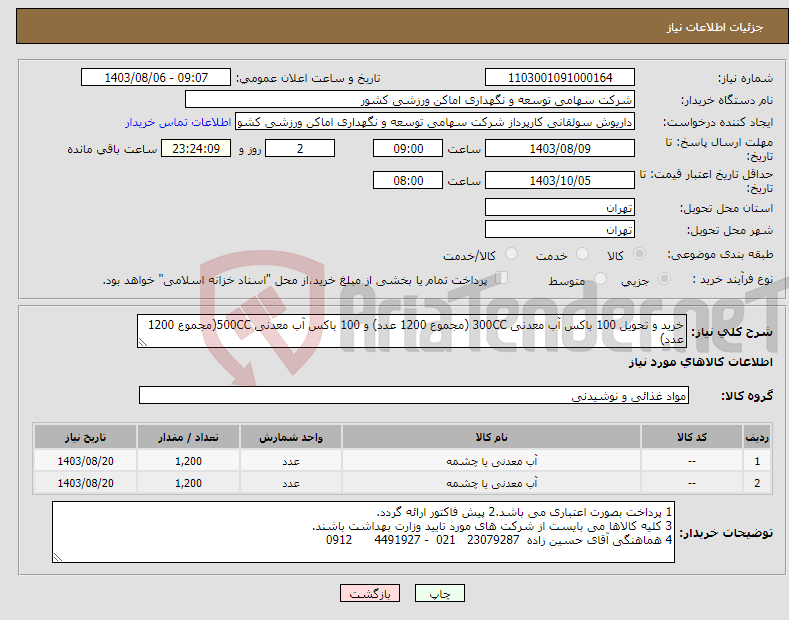This screenshot has width=789, height=620.
Task: Click the ردیف column header
Action: [x=757, y=437]
